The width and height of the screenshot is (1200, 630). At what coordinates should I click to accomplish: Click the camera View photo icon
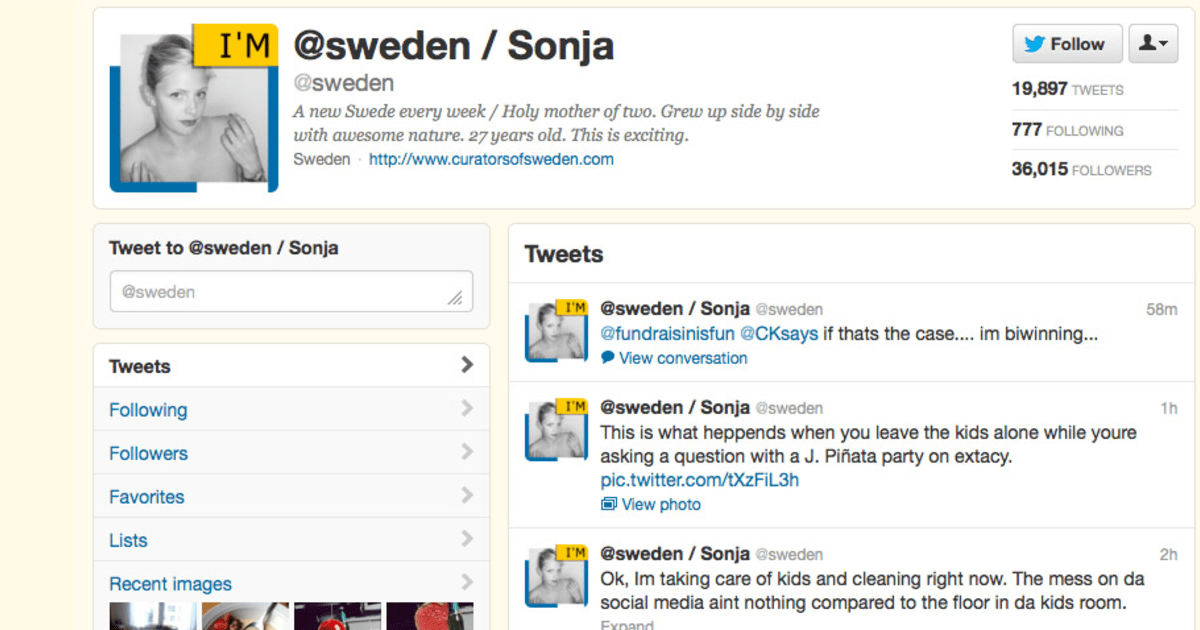click(x=607, y=504)
